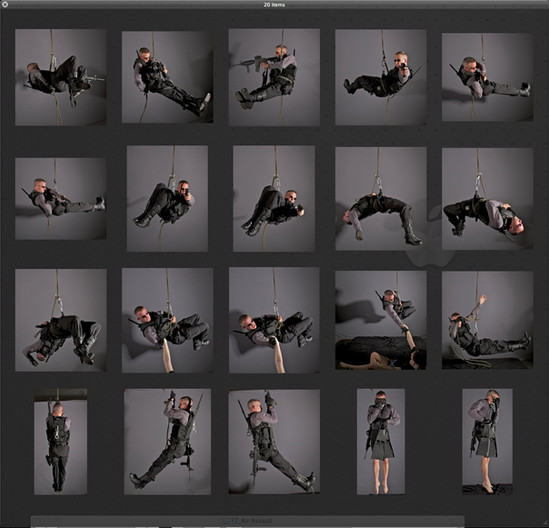549x528 pixels.
Task: Choose curled man pointing pistol off to the right
Action: coord(274,199)
